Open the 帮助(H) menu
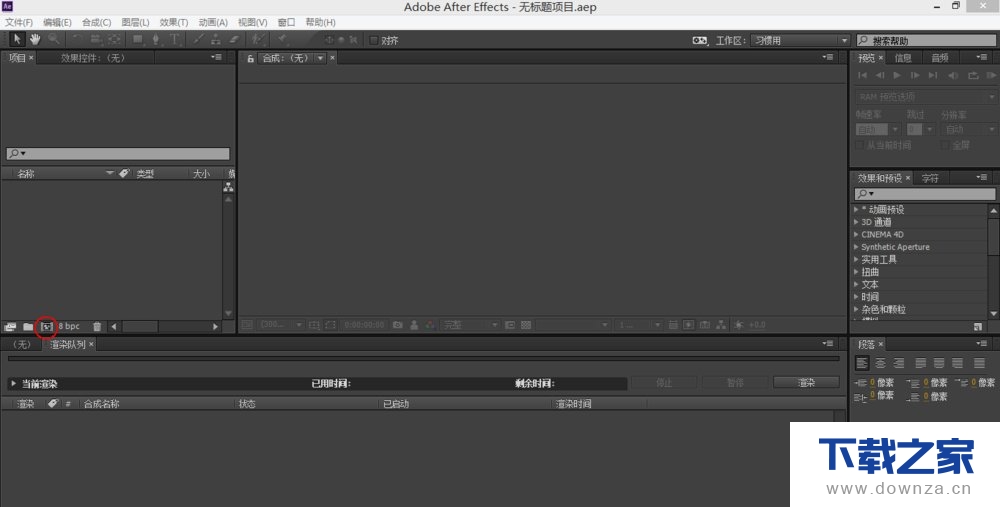This screenshot has width=1000, height=507. tap(320, 22)
